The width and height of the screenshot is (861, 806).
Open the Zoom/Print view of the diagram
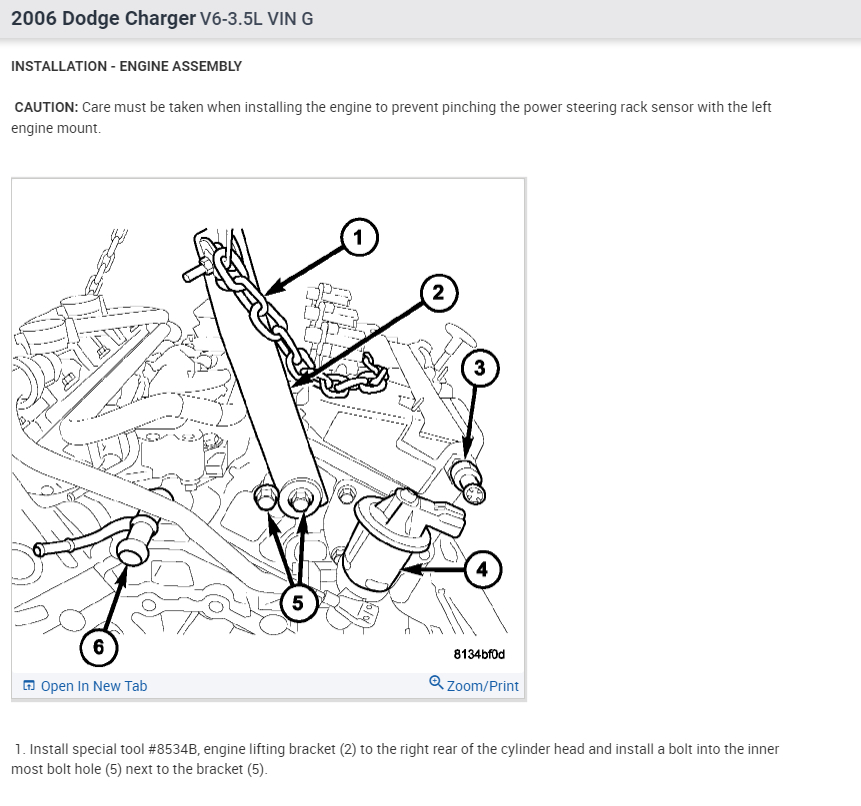(x=473, y=685)
